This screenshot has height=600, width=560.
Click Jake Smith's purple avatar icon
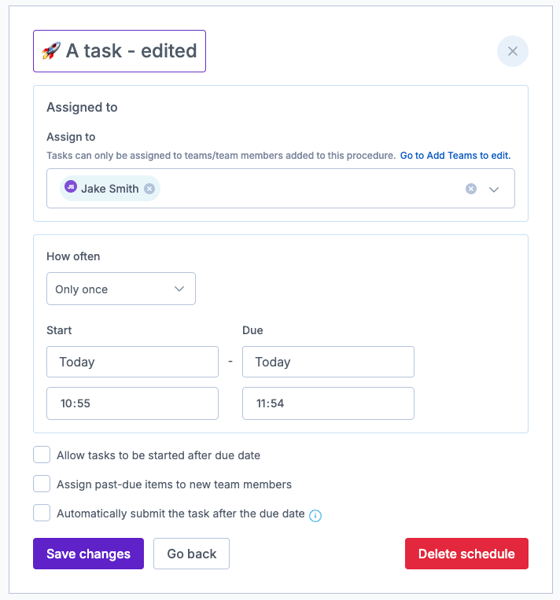[71, 187]
